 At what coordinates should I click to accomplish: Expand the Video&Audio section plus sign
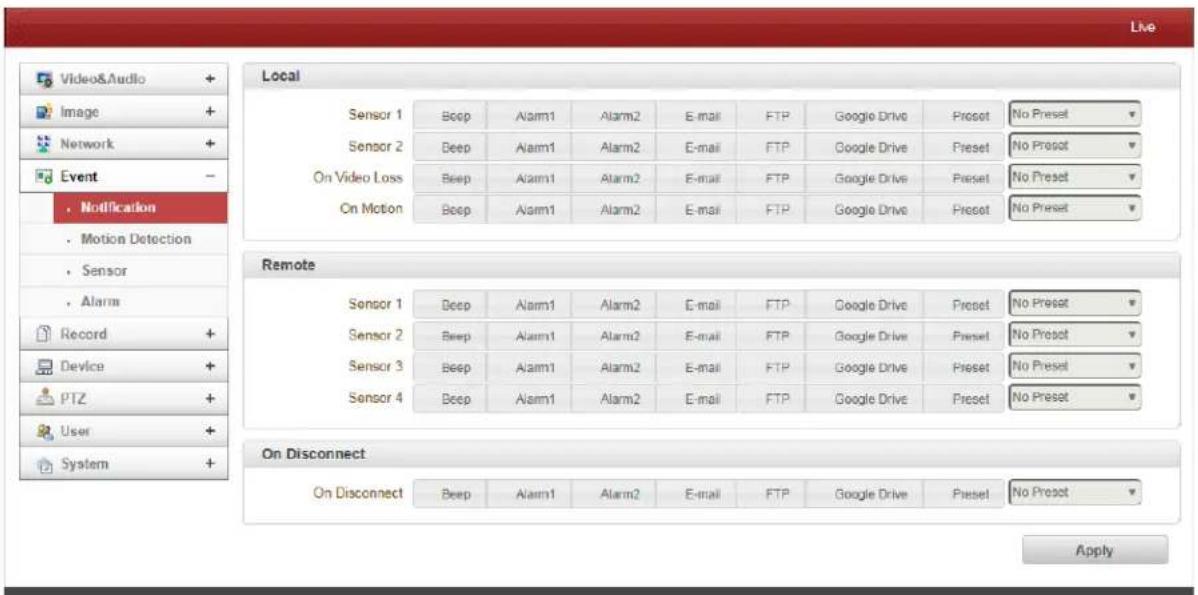[x=210, y=79]
